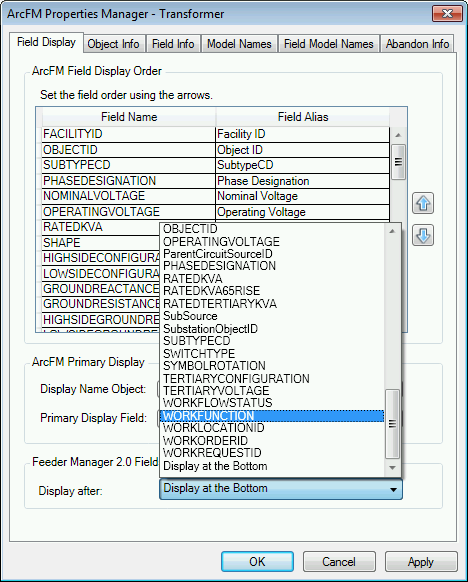468x582 pixels.
Task: Click the Facility ID alias cell
Action: [302, 134]
